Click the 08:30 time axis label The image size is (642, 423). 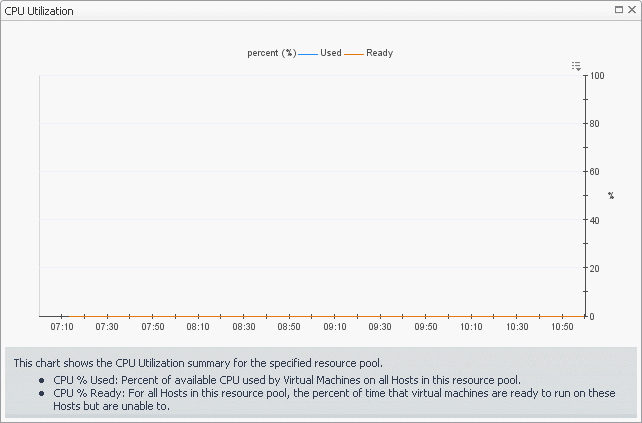(244, 327)
